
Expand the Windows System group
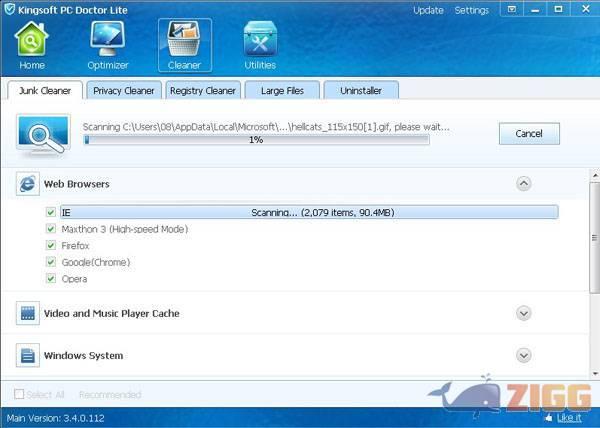pos(523,355)
